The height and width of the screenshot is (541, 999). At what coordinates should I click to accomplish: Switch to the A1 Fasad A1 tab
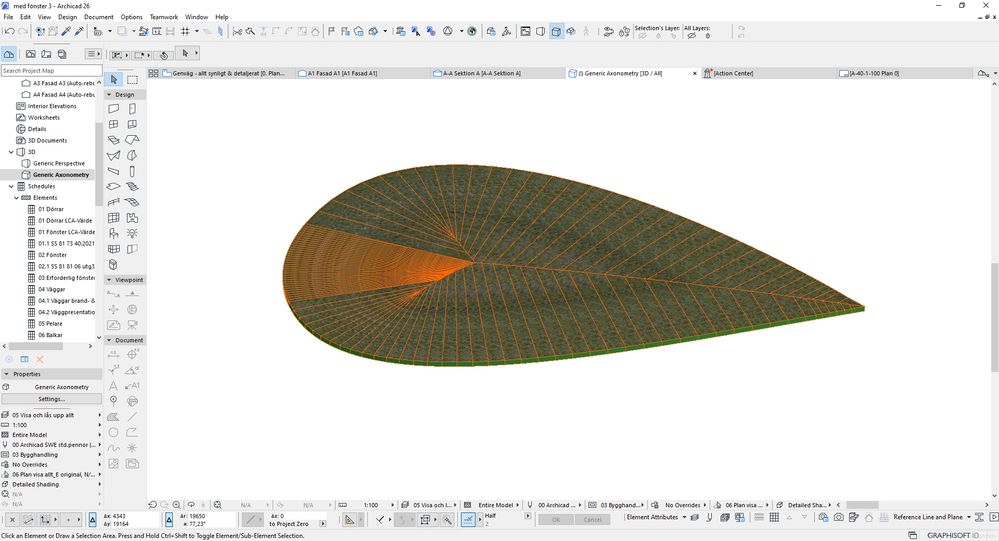[343, 73]
